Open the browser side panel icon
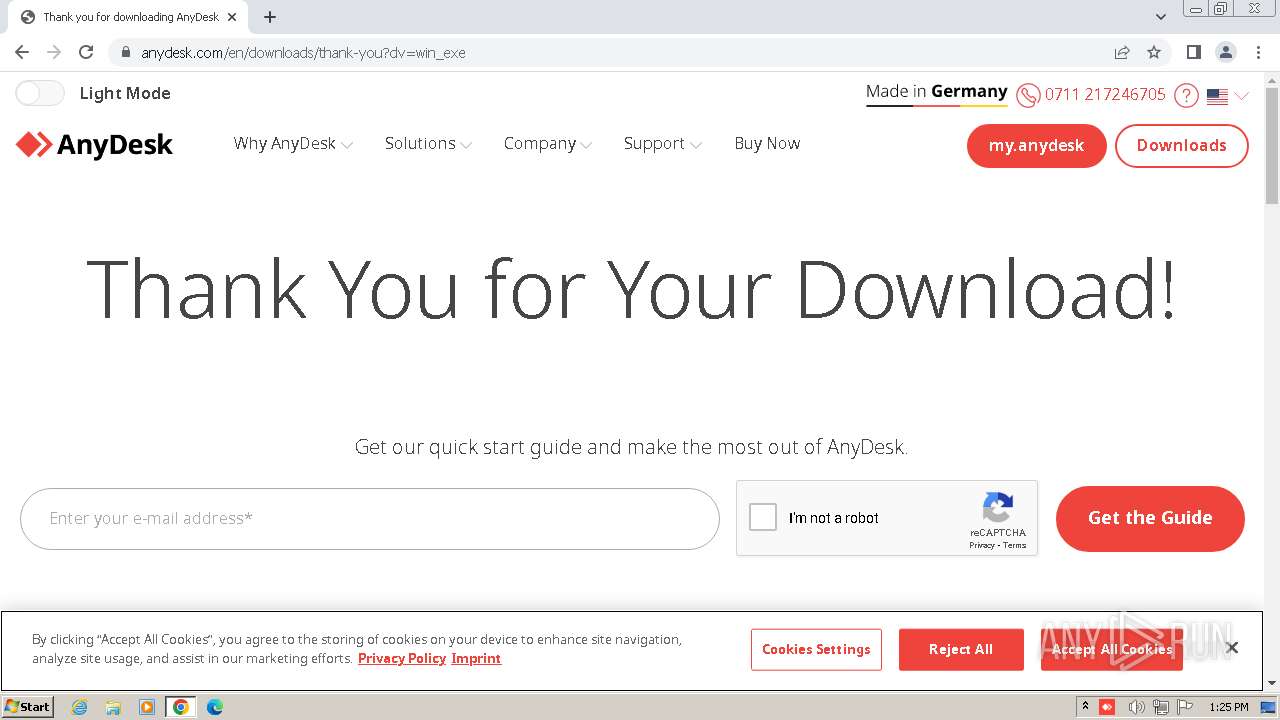Viewport: 1280px width, 720px height. point(1193,52)
